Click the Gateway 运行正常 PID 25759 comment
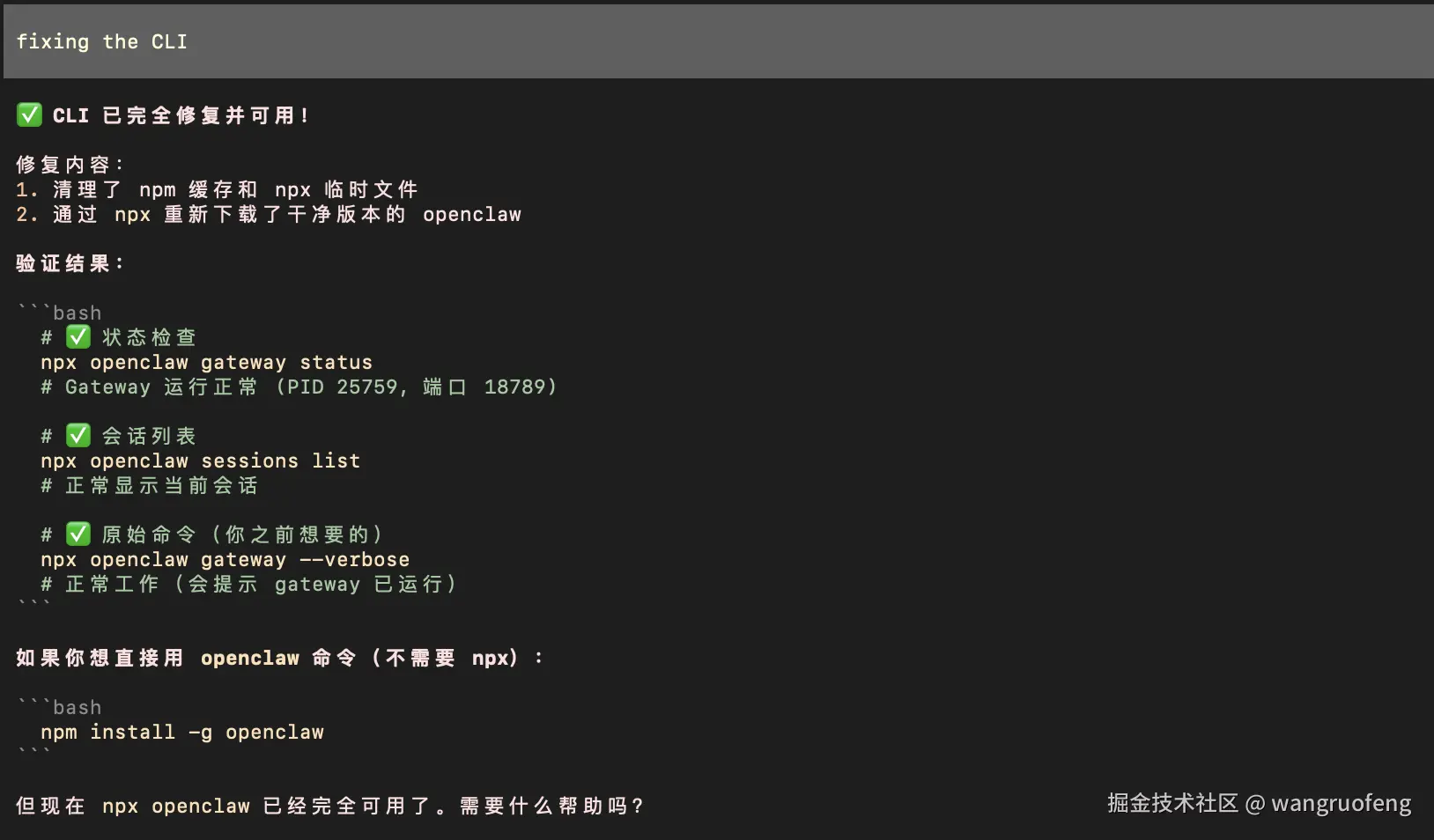The height and width of the screenshot is (840, 1434). (299, 387)
